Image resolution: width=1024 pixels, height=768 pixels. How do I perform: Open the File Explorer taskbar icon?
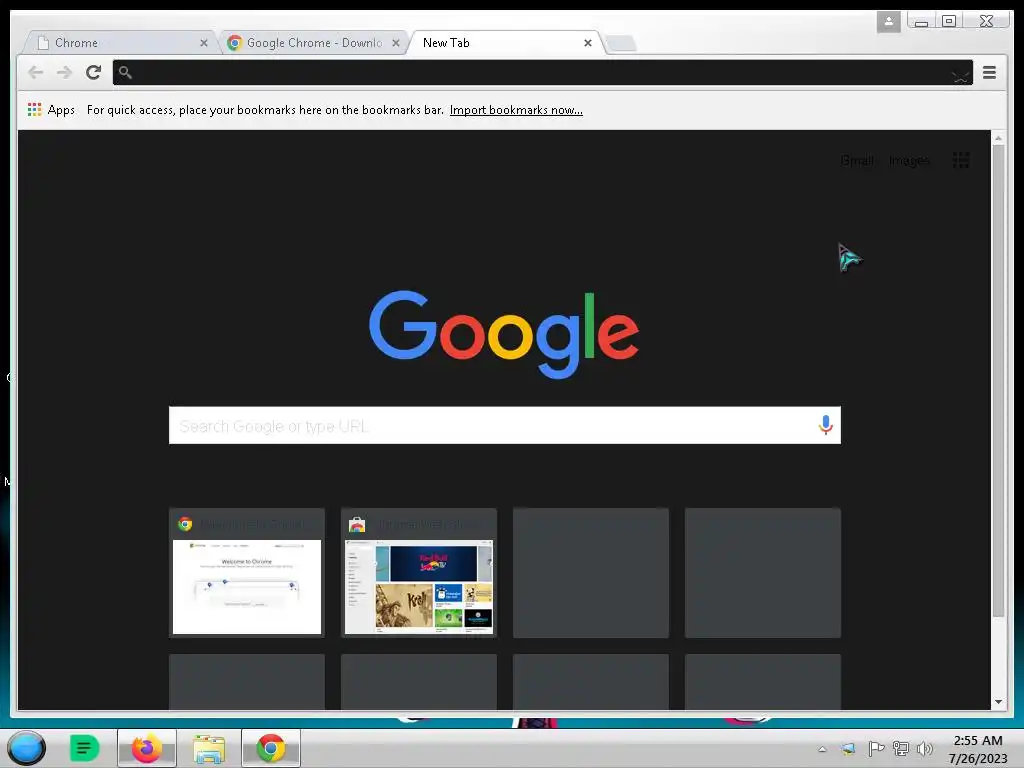pyautogui.click(x=209, y=748)
